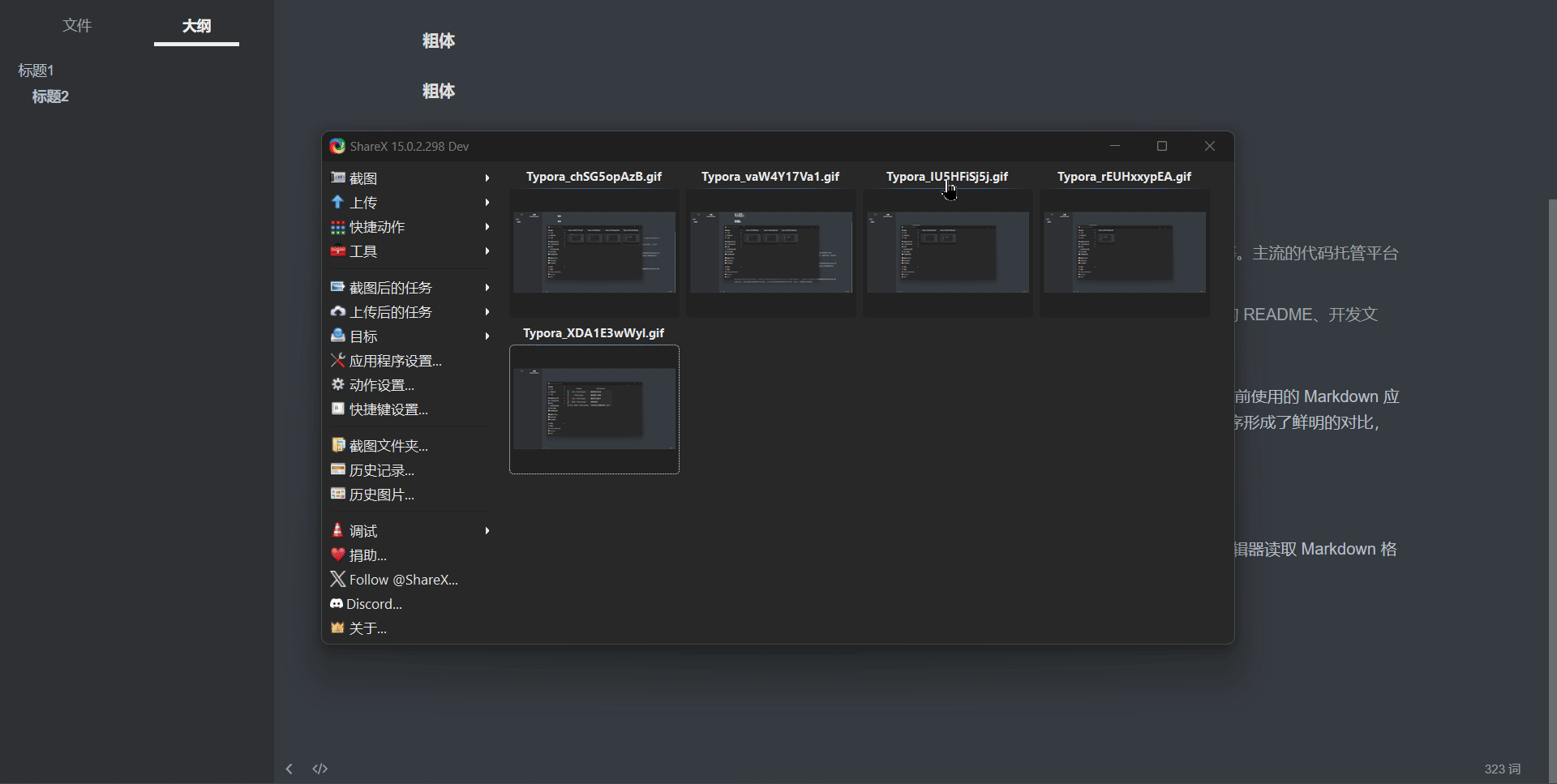Open the Follow @ShareX... link
1557x784 pixels.
coord(411,579)
